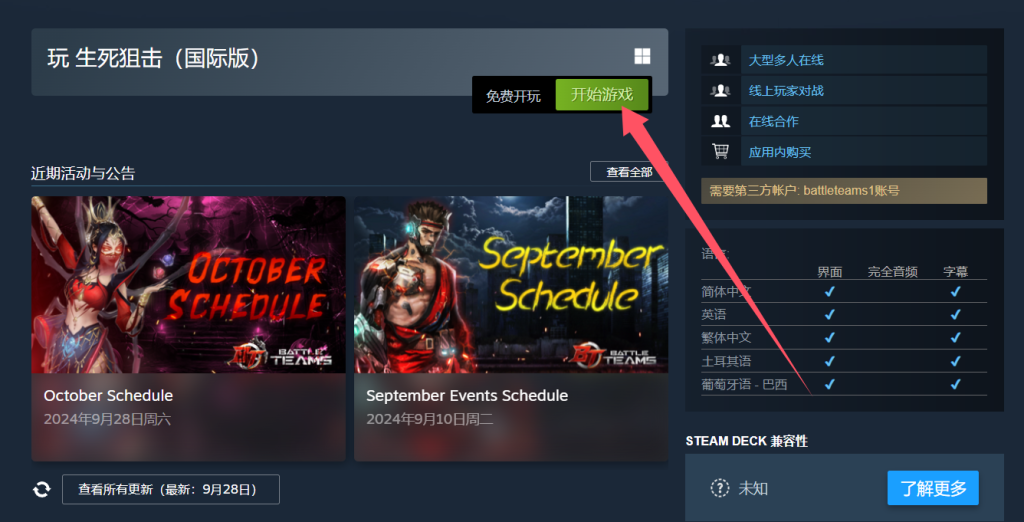Click the 在线合作 co-op icon

(x=720, y=122)
